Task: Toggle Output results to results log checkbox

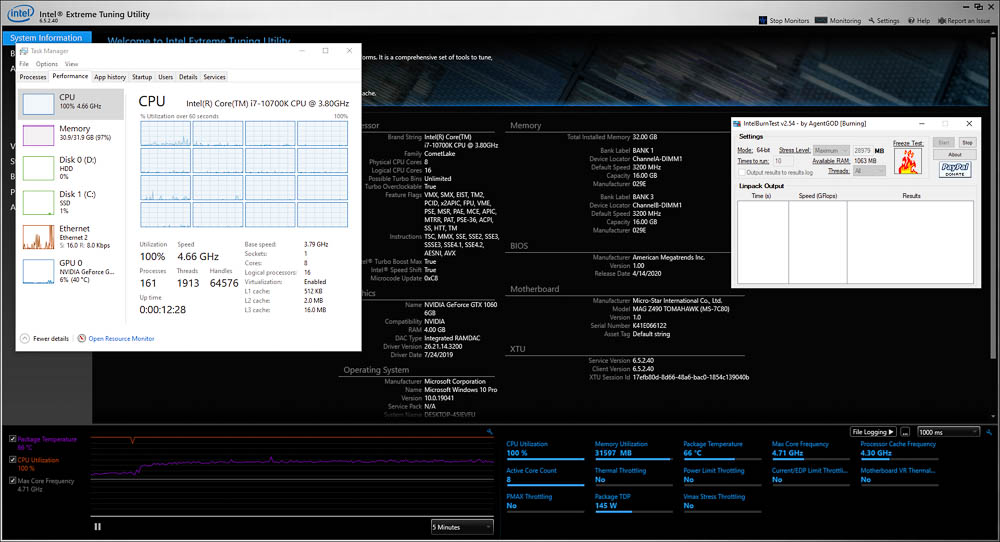Action: pos(741,172)
